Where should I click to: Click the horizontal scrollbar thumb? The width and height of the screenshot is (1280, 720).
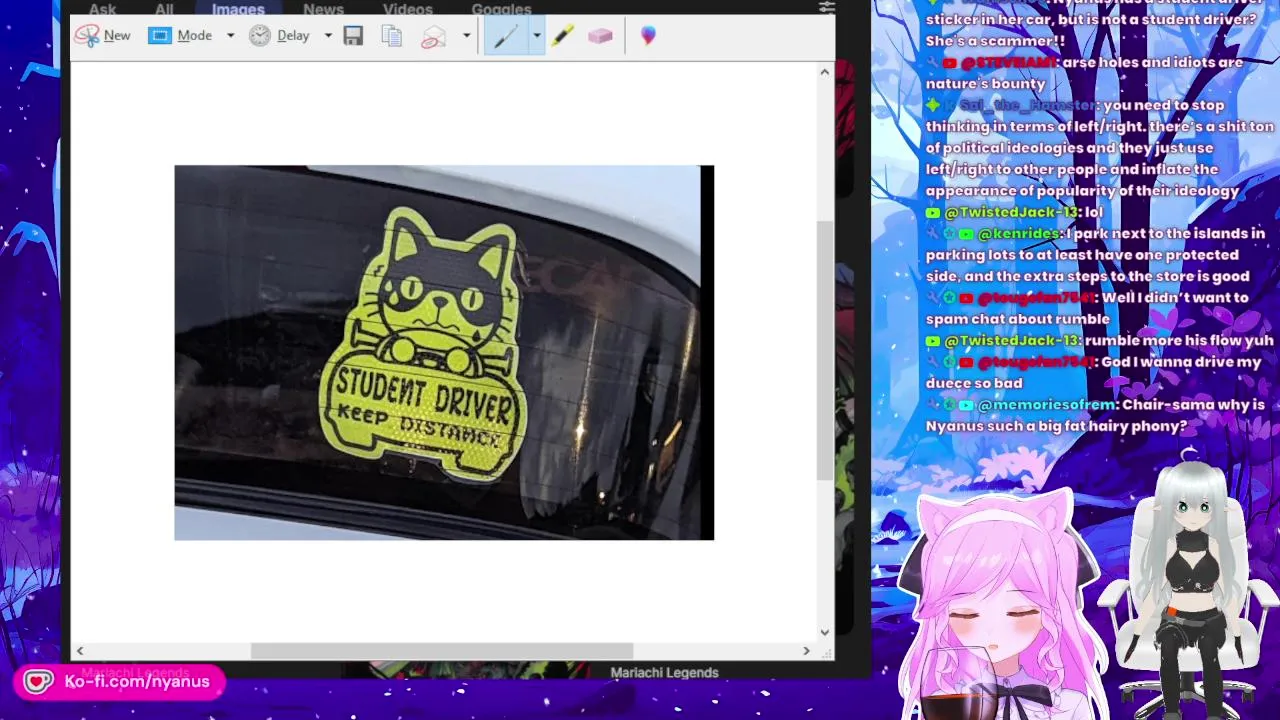tap(441, 650)
